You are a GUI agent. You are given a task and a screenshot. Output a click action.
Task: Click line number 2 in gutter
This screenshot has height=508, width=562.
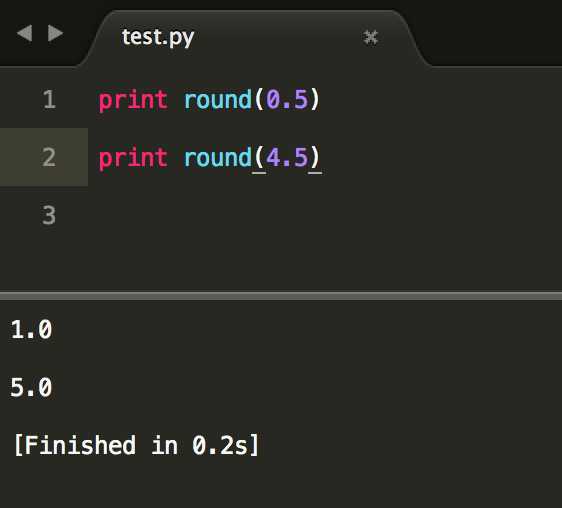pos(49,157)
